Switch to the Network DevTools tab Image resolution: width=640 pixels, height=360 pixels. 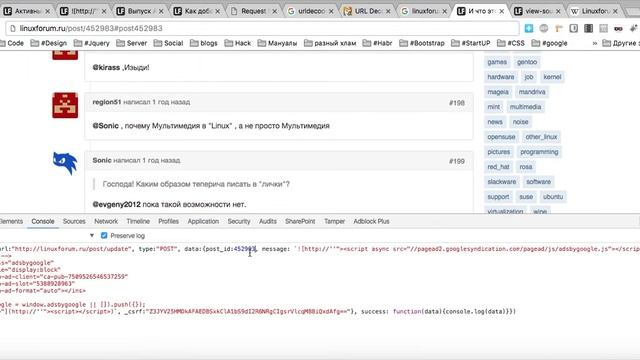[106, 221]
